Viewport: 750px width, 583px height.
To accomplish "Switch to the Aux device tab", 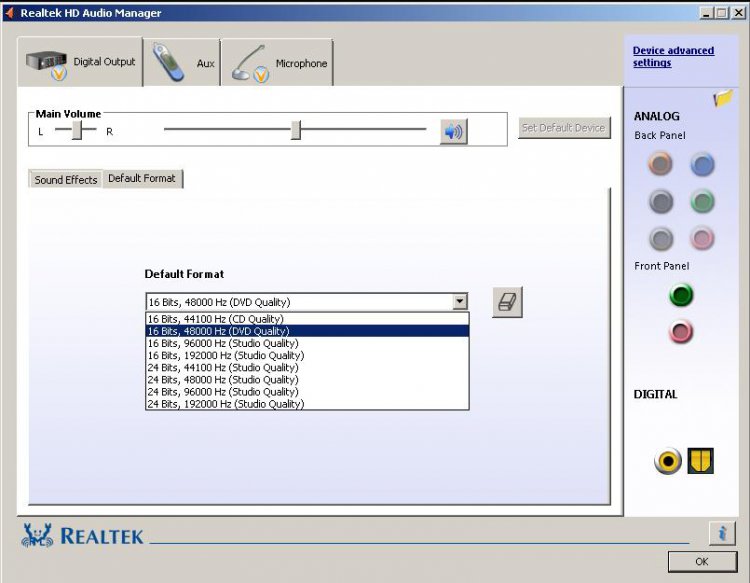I will [182, 63].
